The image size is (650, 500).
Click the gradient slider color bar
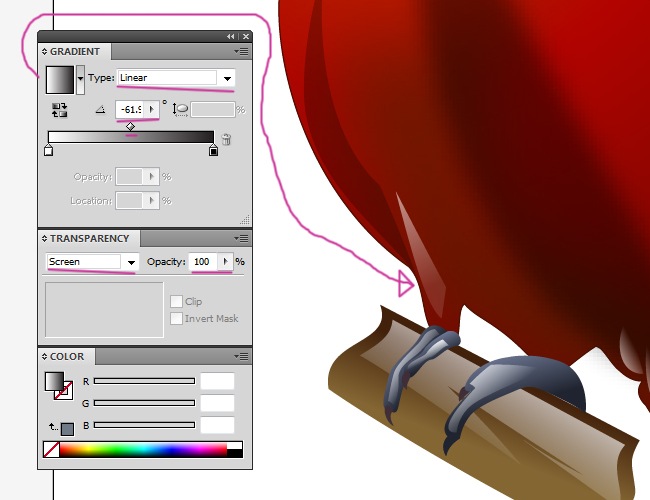tap(131, 137)
